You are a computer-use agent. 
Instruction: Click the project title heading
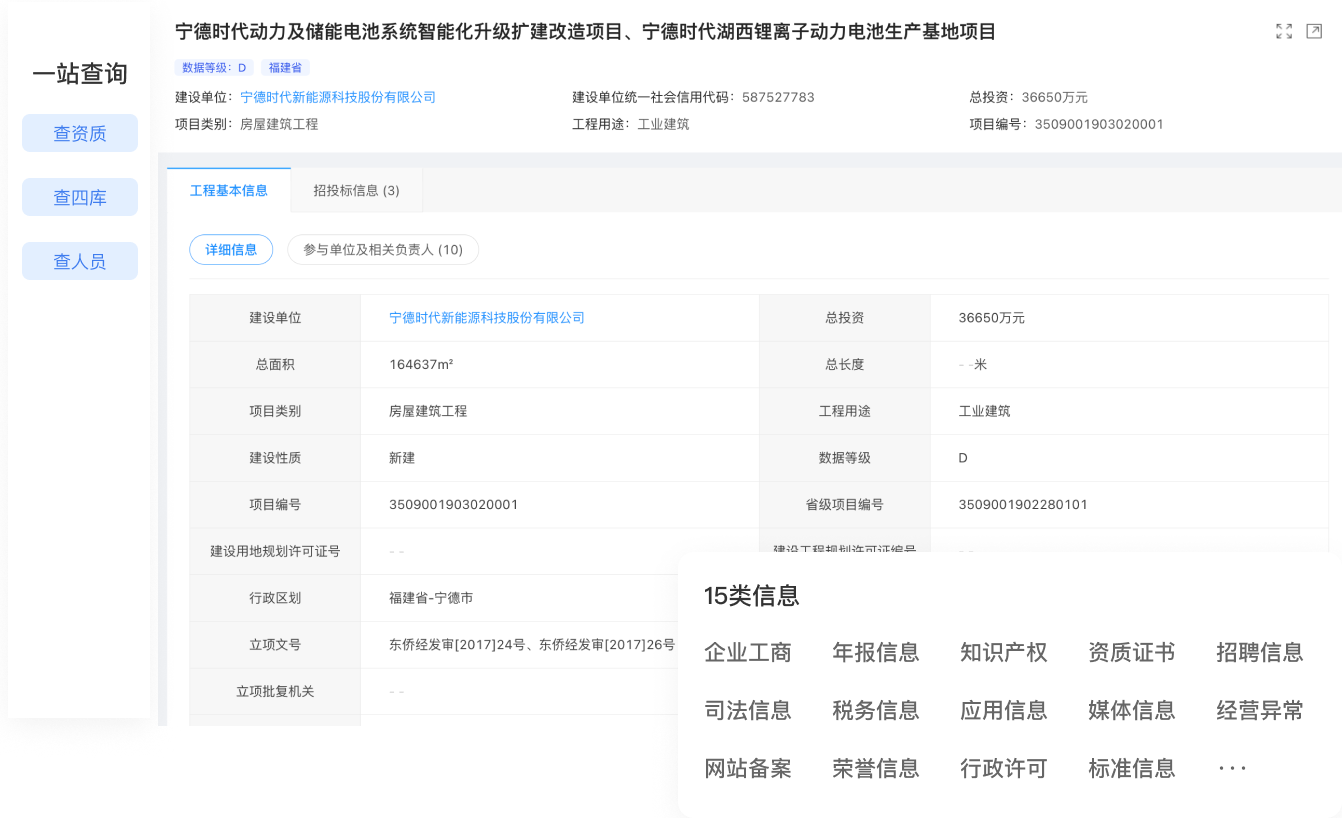point(586,32)
